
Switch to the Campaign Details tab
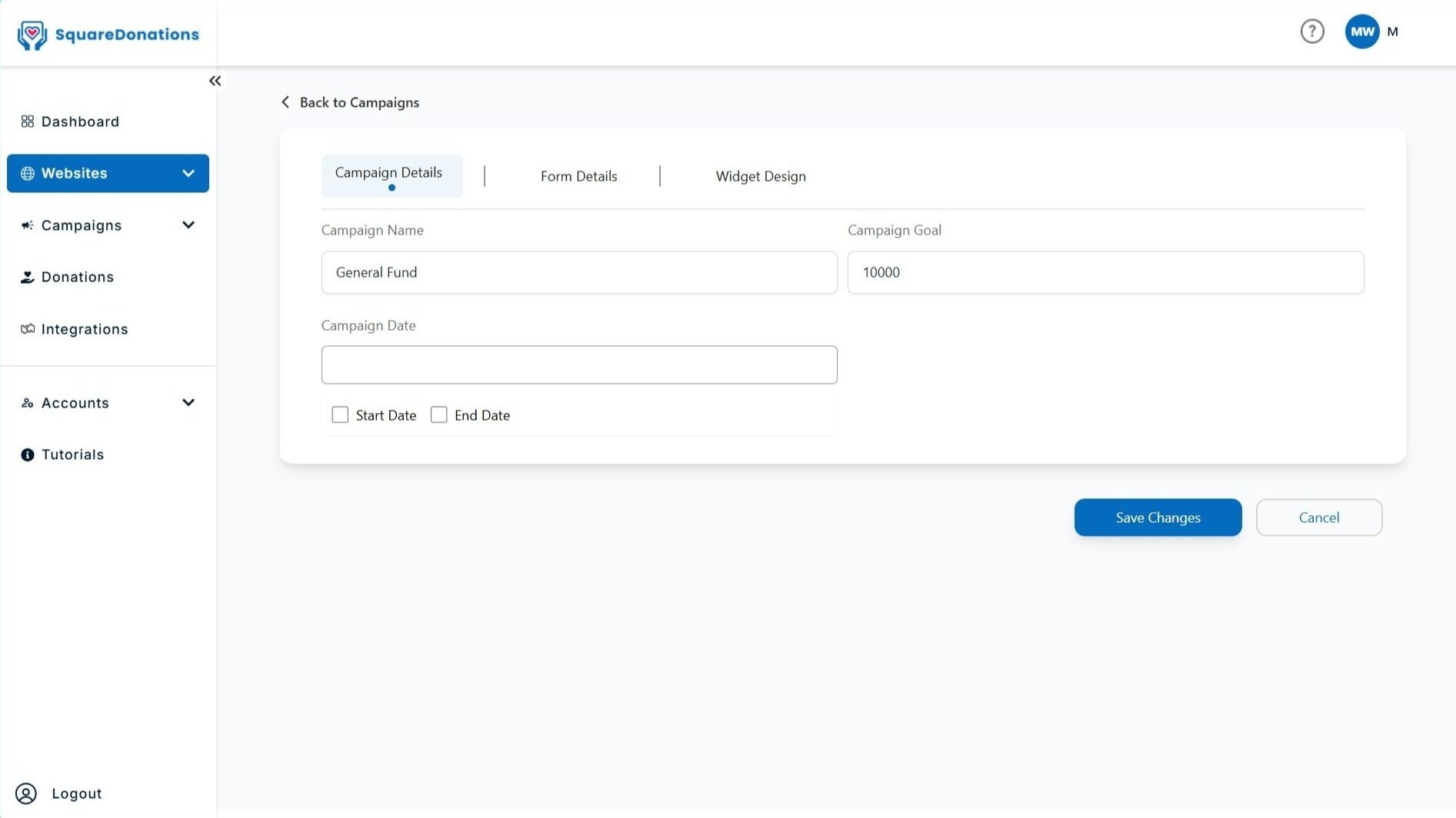391,176
